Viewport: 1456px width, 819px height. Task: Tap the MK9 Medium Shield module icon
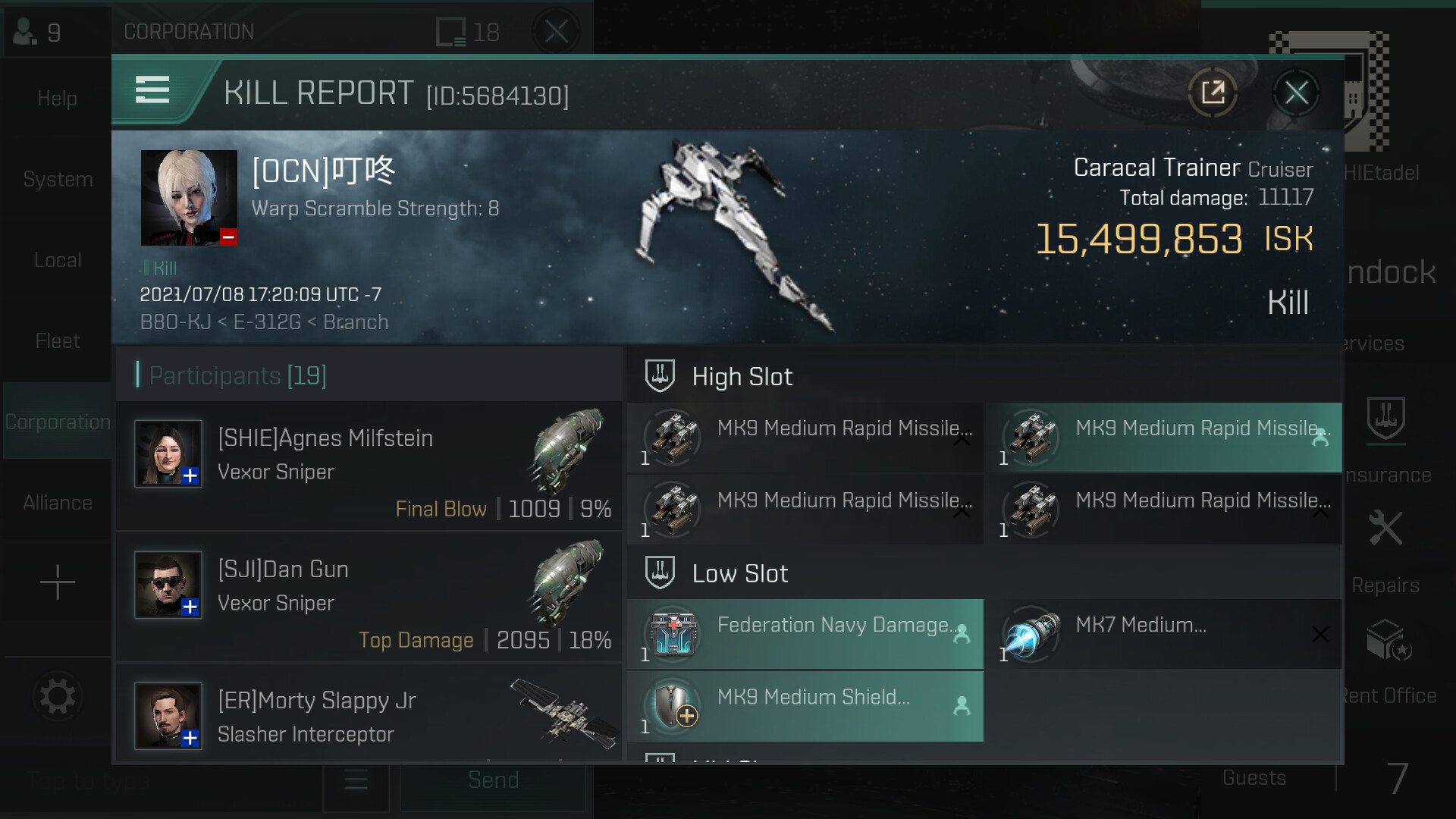coord(673,706)
